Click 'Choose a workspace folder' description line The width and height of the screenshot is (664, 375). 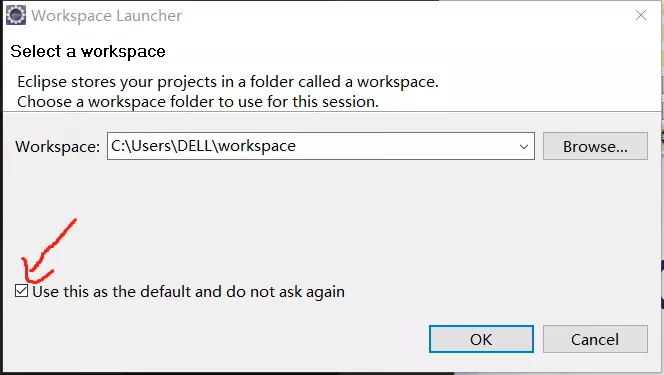click(198, 102)
